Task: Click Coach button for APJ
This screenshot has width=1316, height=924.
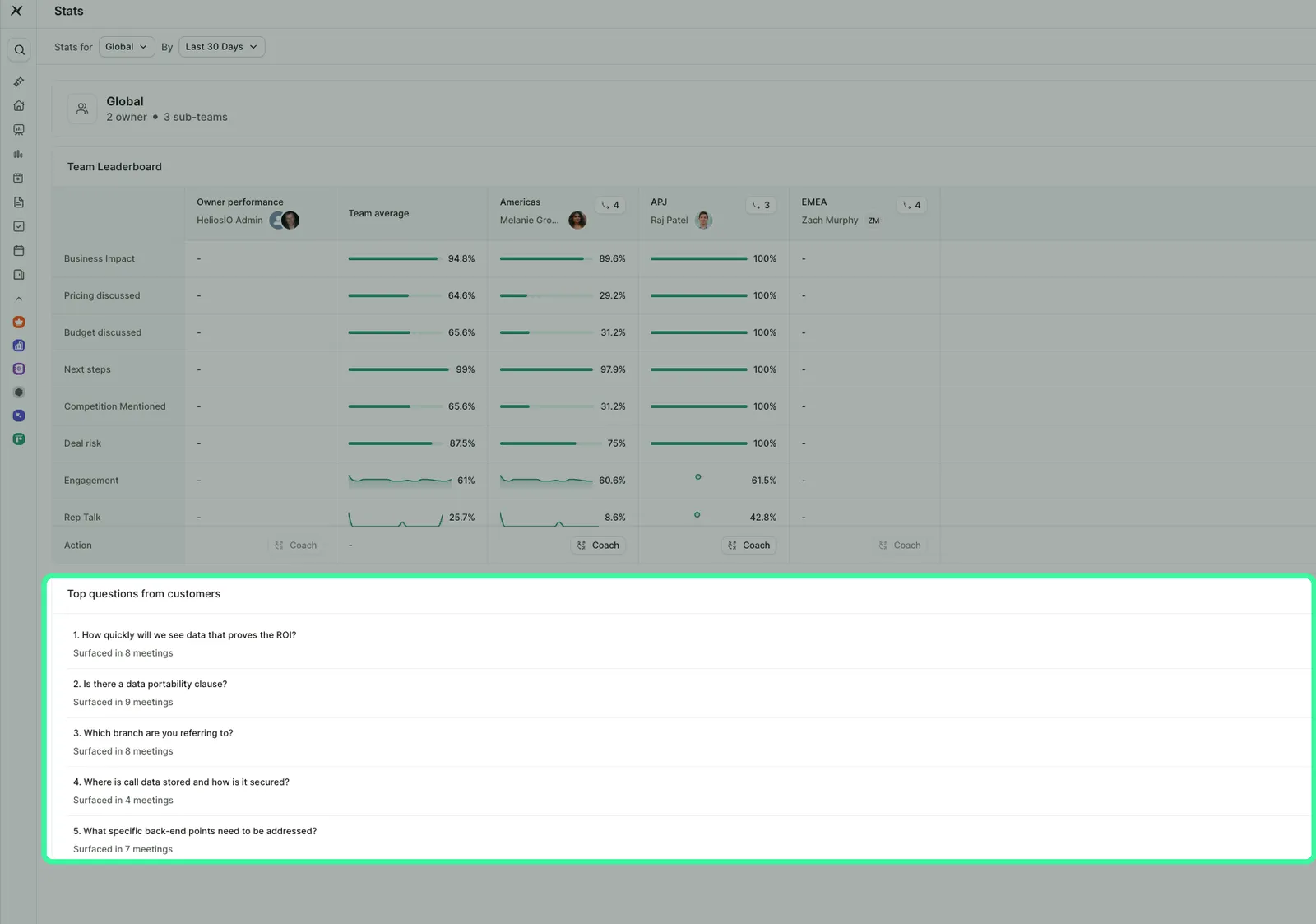Action: pos(749,546)
